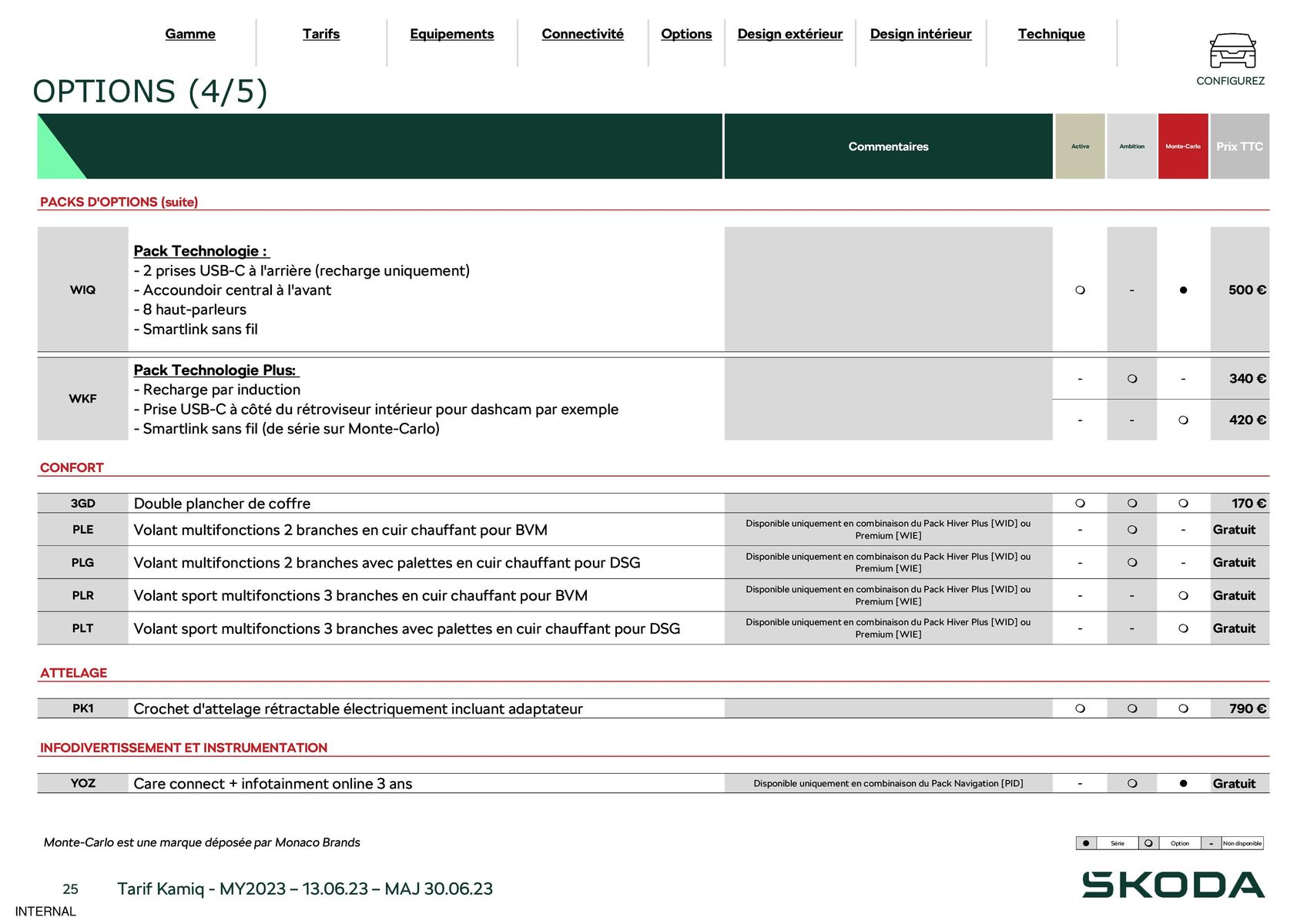
Task: Jump to the Connectivité section
Action: pyautogui.click(x=583, y=34)
